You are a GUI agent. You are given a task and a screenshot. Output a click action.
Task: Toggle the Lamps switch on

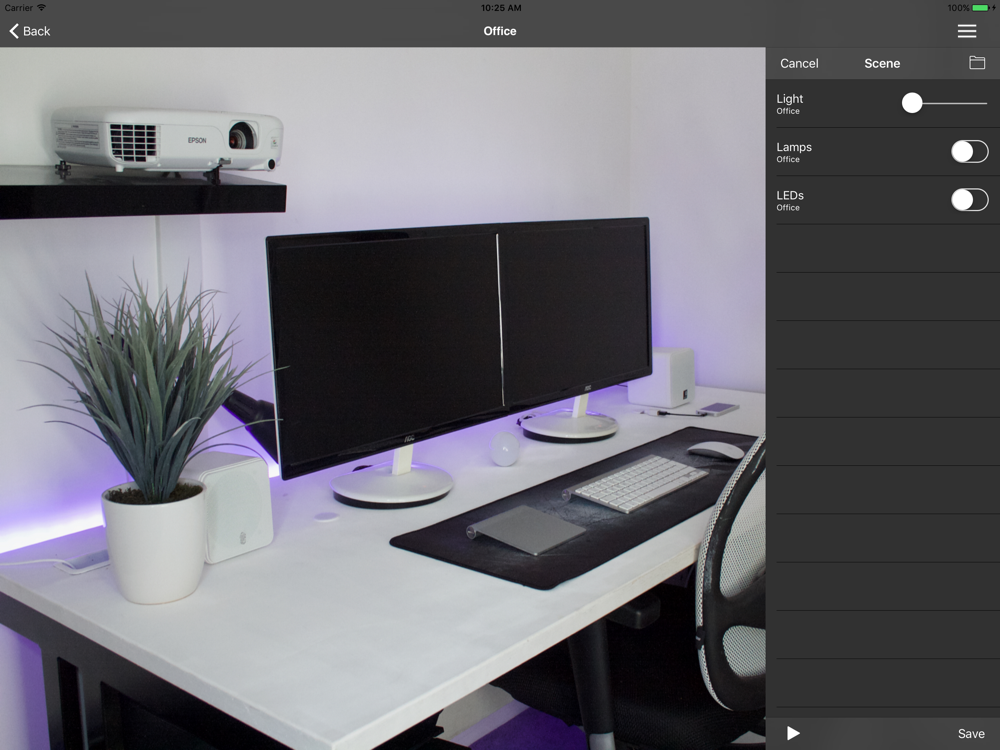[x=969, y=152]
